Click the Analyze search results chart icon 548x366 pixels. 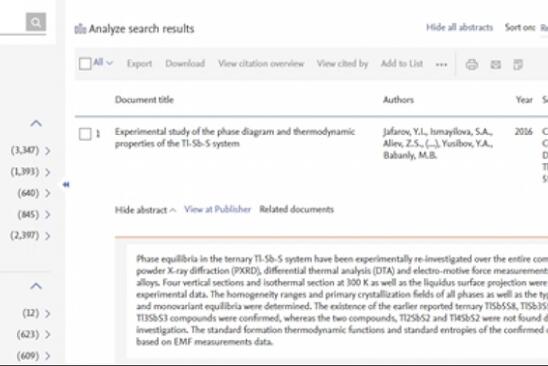coord(80,29)
